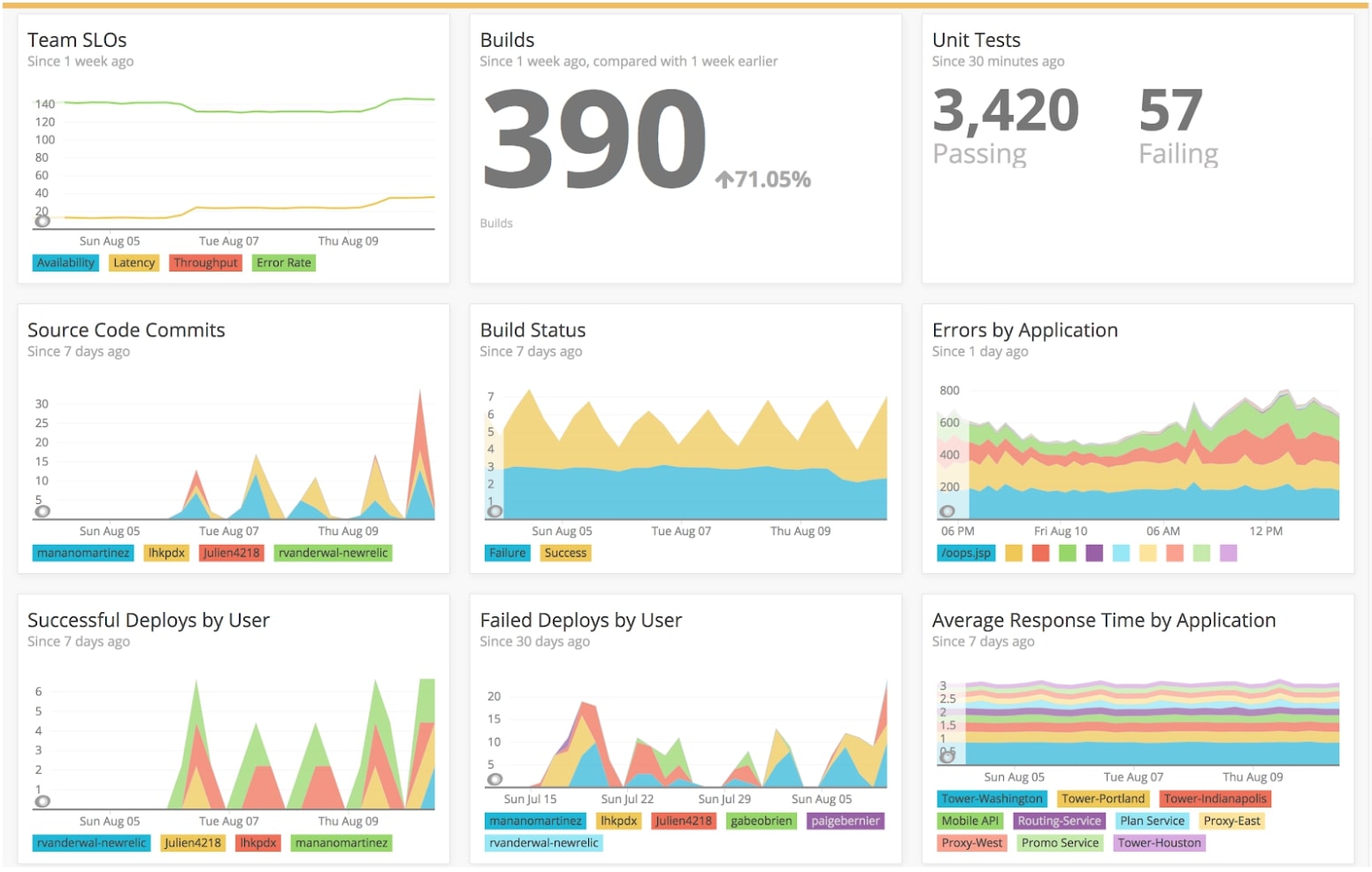This screenshot has width=1372, height=872.
Task: Click the circular marker on Successful Deploys chart
Action: click(42, 801)
